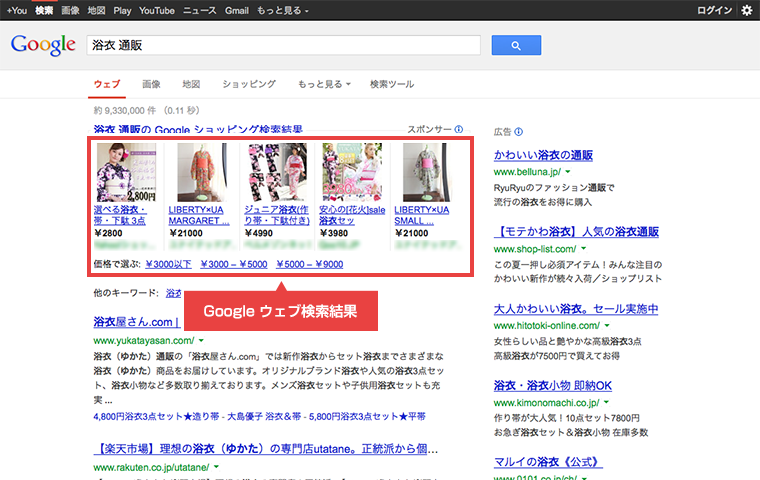
Task: Open 4,800円浴衣3点セット★造り帯 sitelink
Action: (156, 416)
